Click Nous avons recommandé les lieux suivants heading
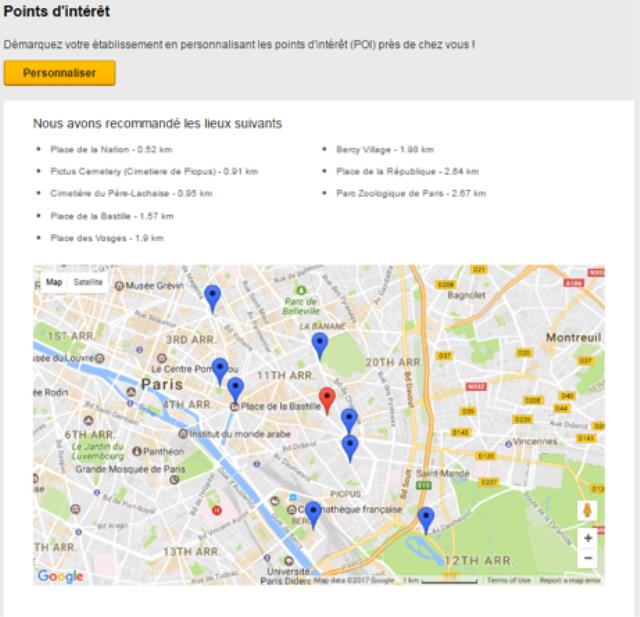This screenshot has height=617, width=640. [158, 123]
